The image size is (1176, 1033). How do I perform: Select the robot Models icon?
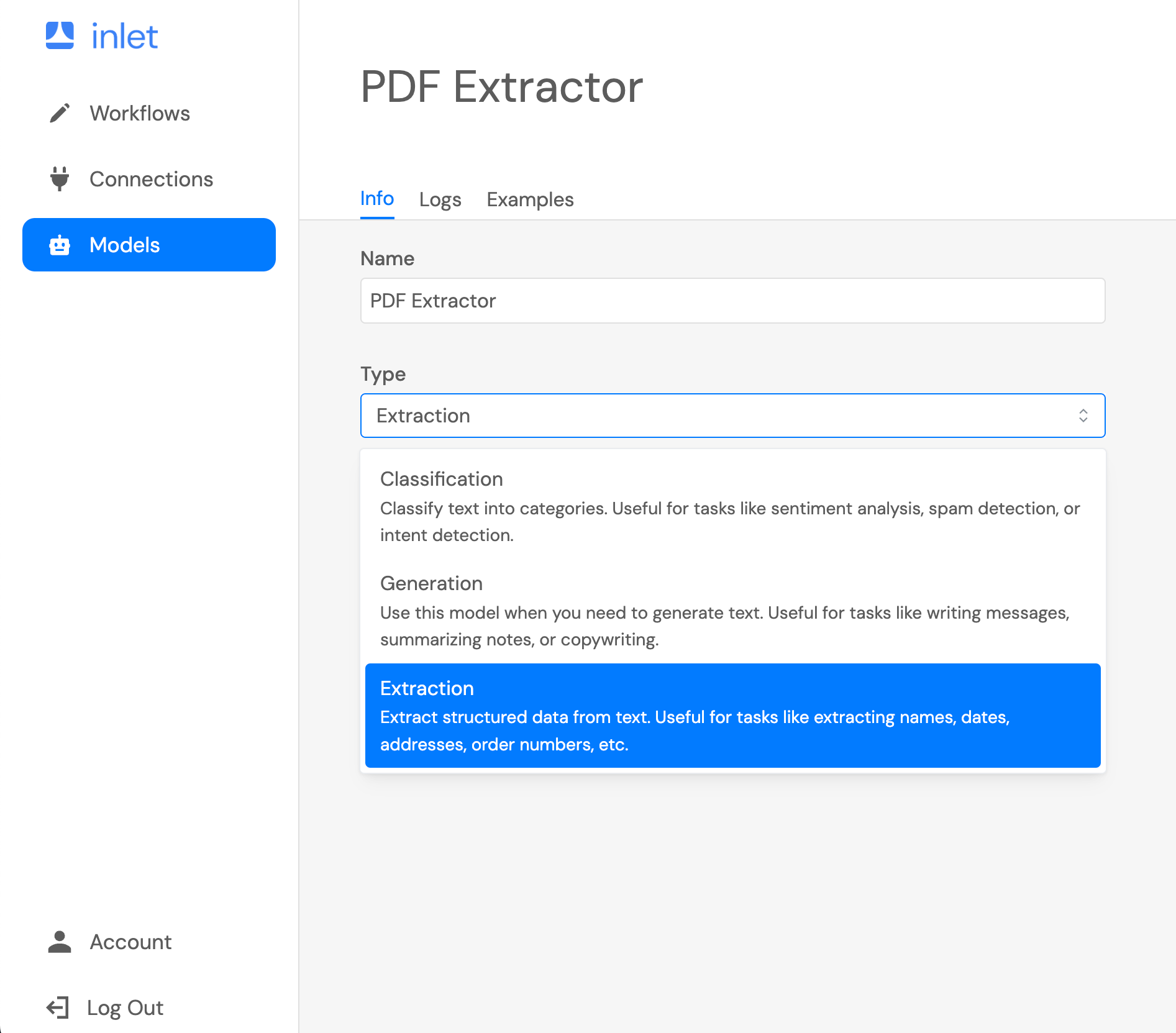point(59,245)
